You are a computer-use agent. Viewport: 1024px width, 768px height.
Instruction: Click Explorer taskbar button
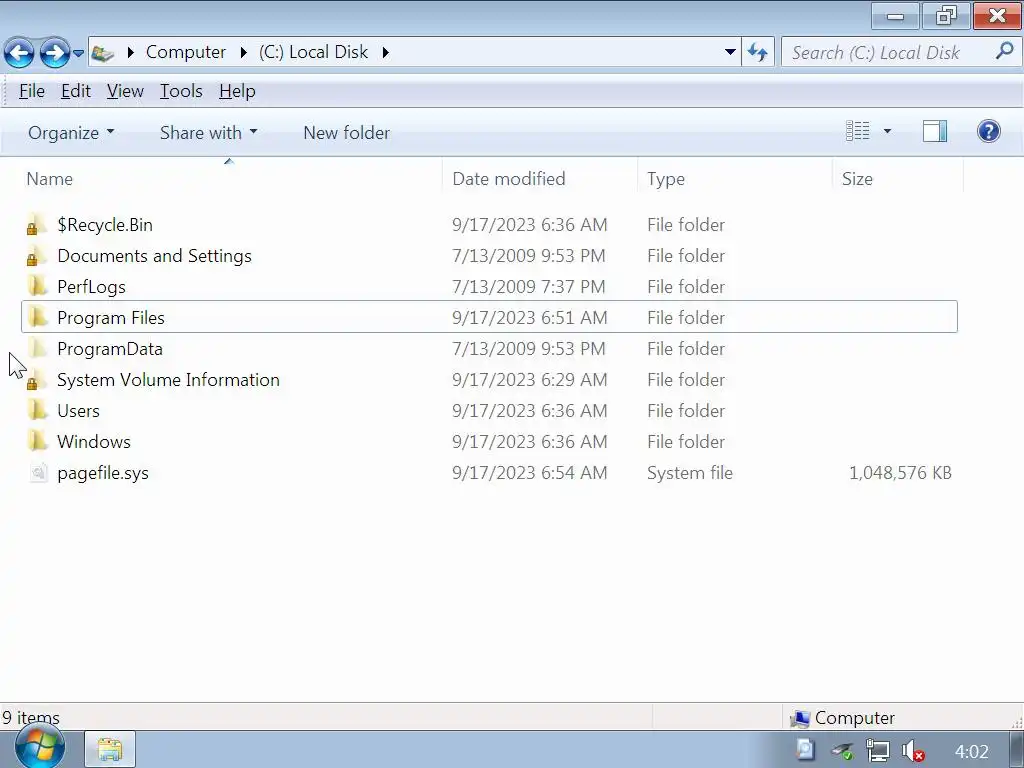coord(110,749)
